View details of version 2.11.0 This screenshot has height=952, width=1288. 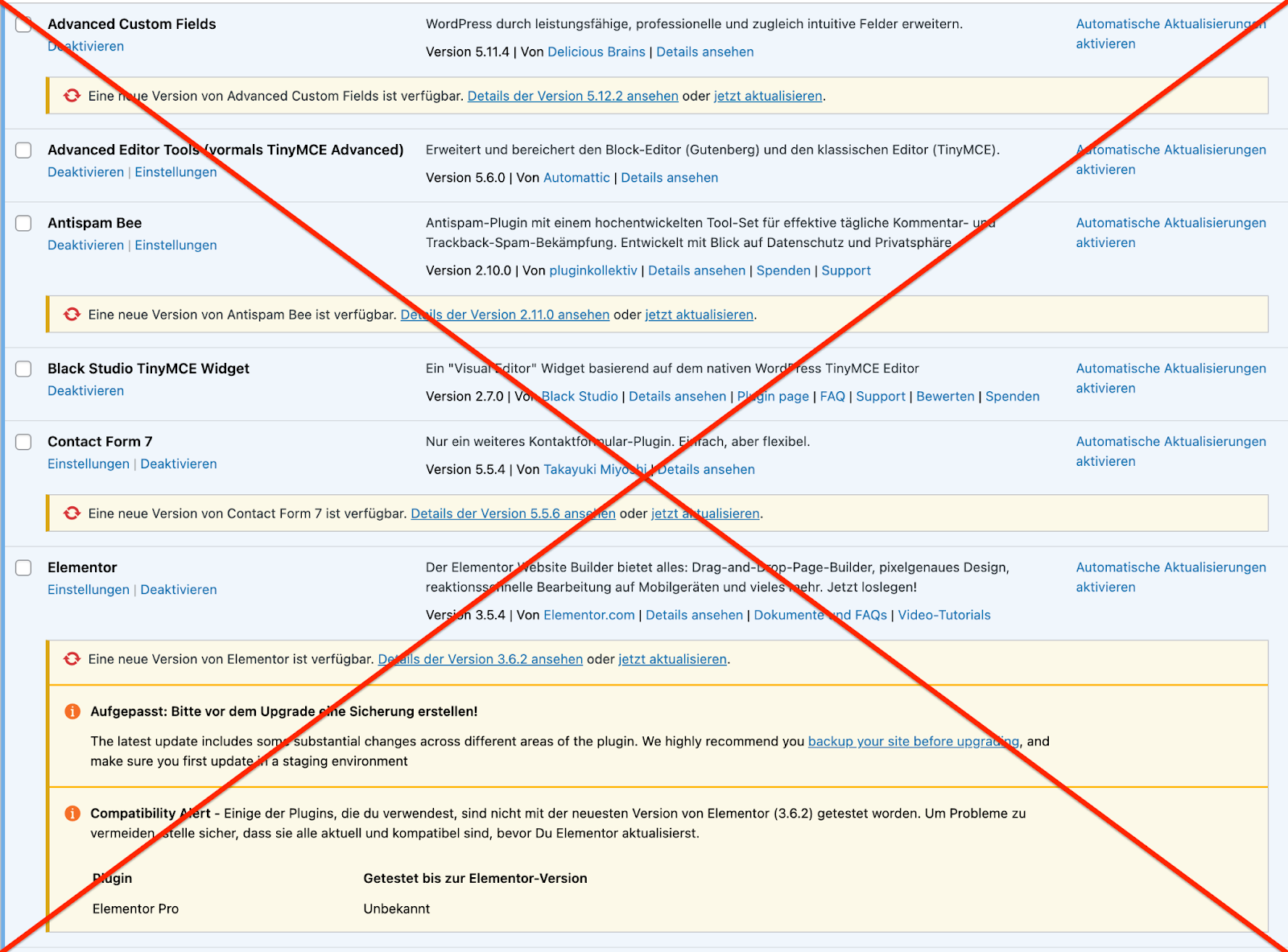point(506,315)
